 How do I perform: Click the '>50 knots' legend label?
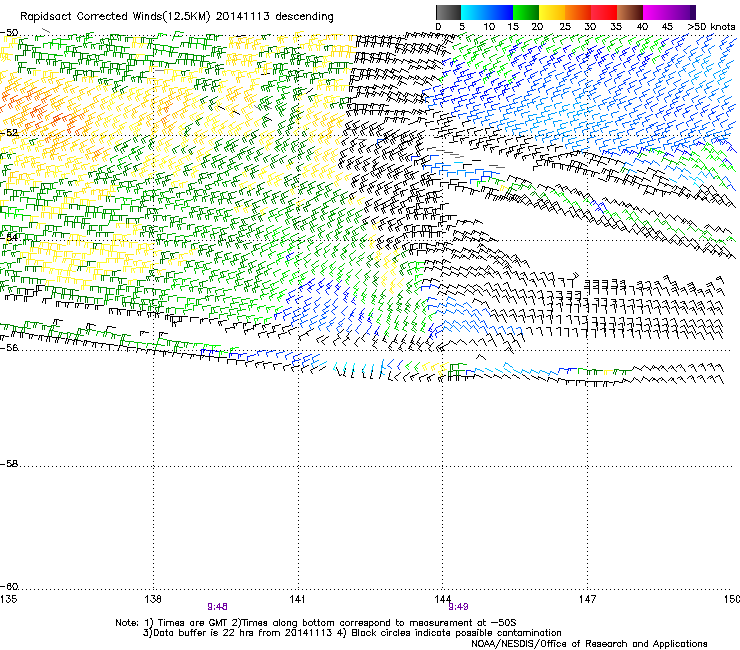(x=711, y=27)
